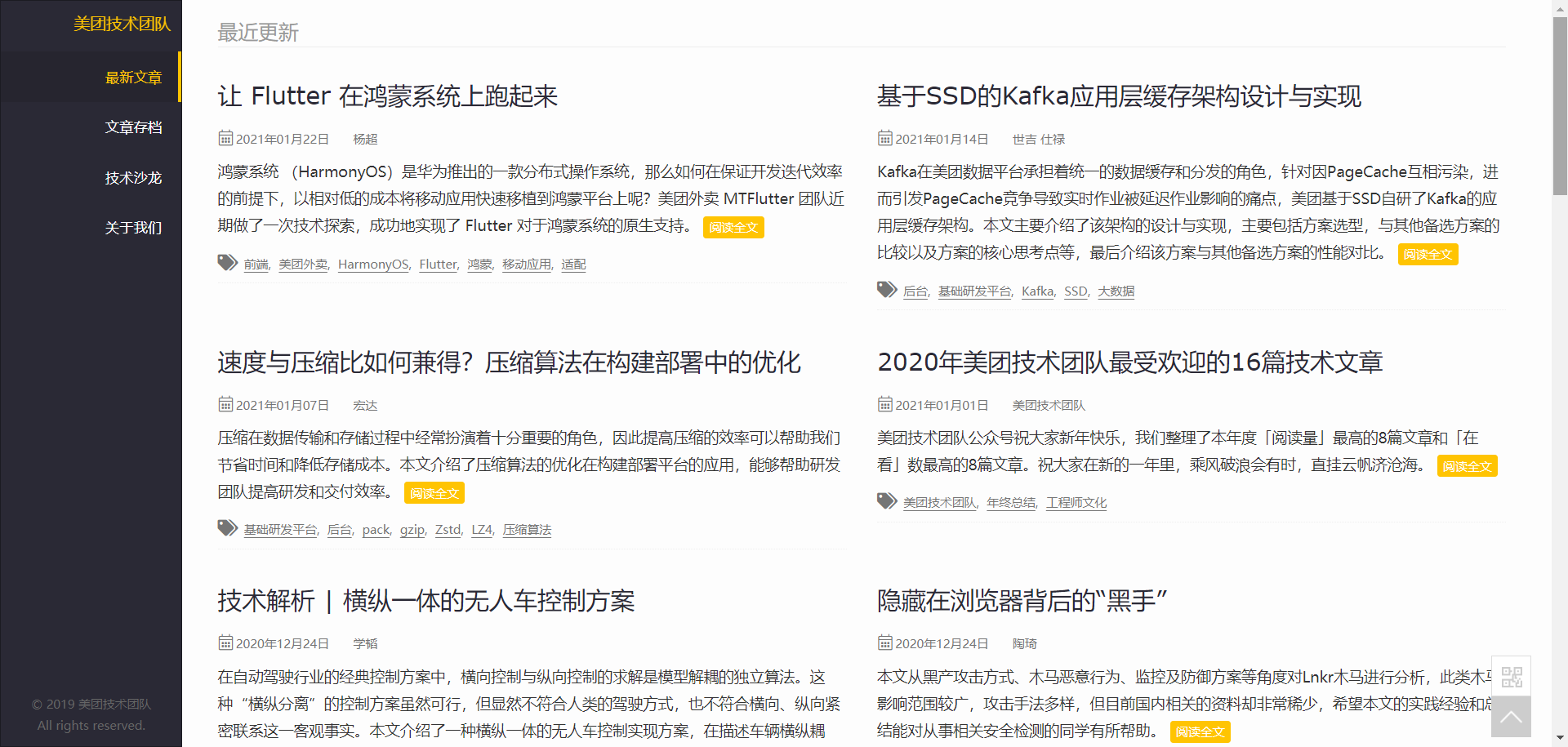Click the 美团技术团队 site logo
The width and height of the screenshot is (1568, 747).
pyautogui.click(x=122, y=24)
